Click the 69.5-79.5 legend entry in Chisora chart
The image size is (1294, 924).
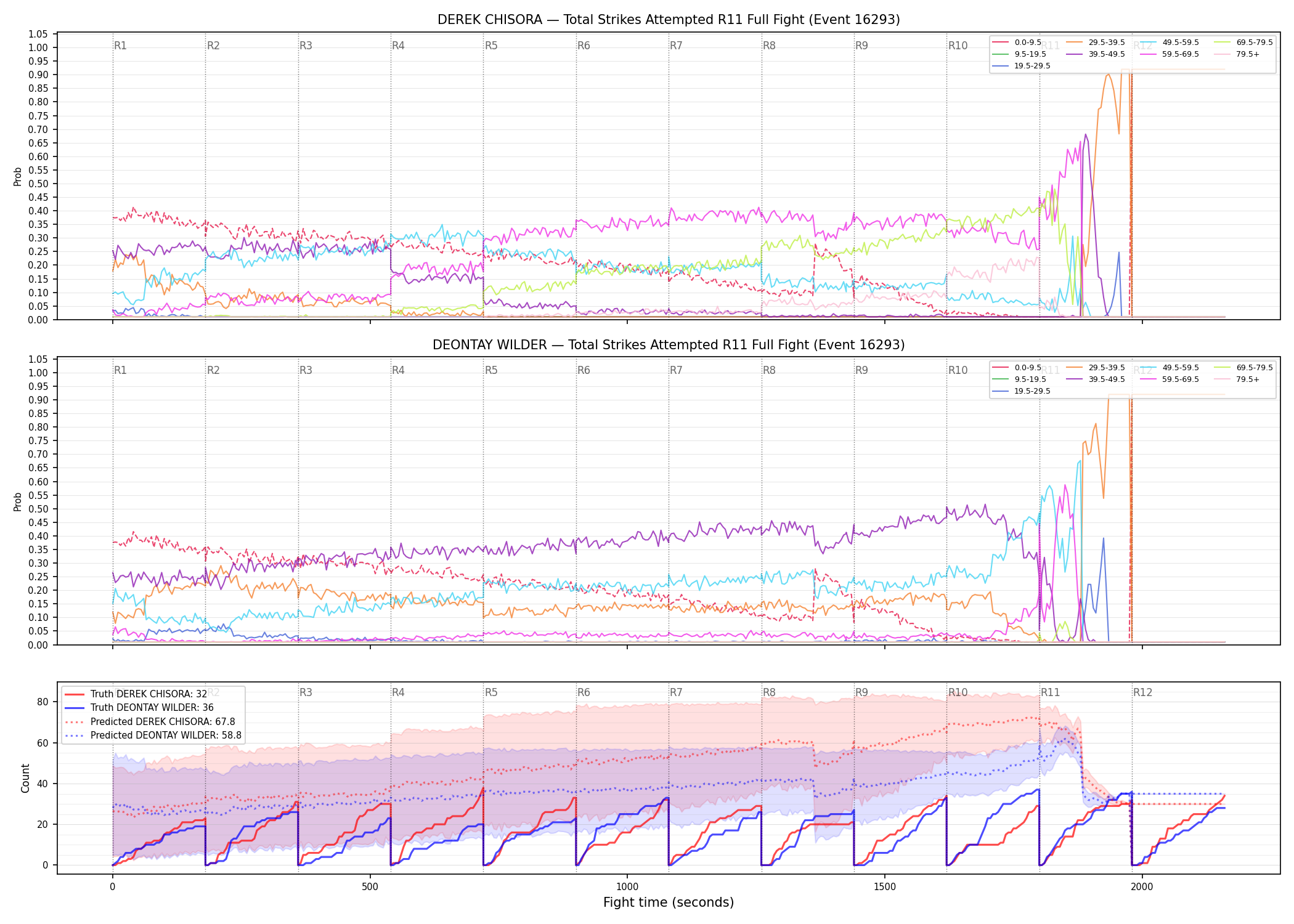click(1243, 43)
